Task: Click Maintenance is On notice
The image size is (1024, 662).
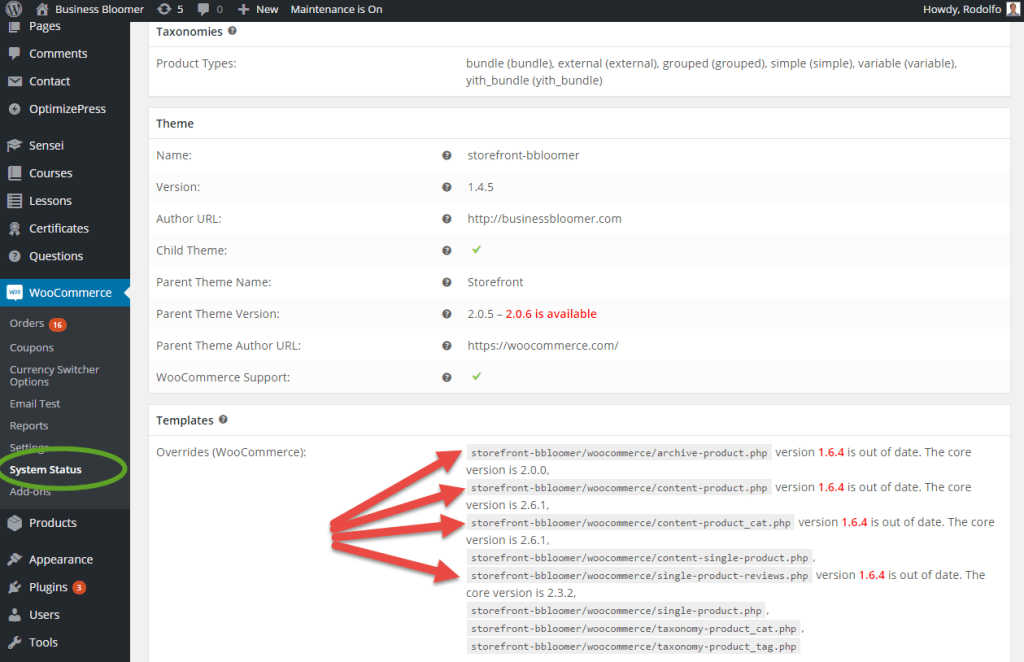Action: (336, 9)
